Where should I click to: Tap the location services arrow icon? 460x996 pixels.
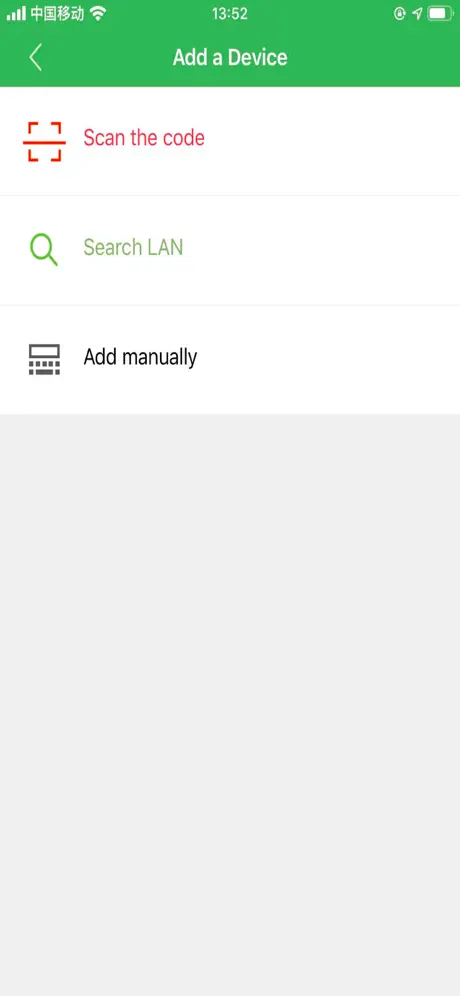click(417, 13)
